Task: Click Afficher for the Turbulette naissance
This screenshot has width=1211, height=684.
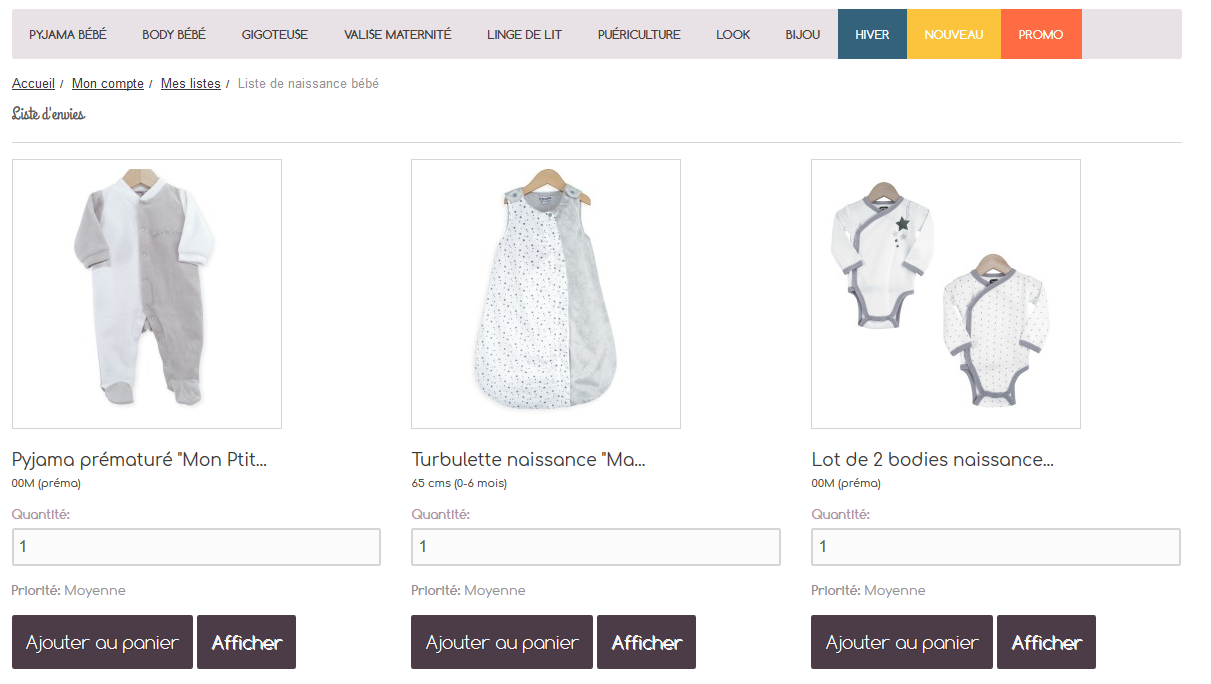Action: [x=646, y=642]
